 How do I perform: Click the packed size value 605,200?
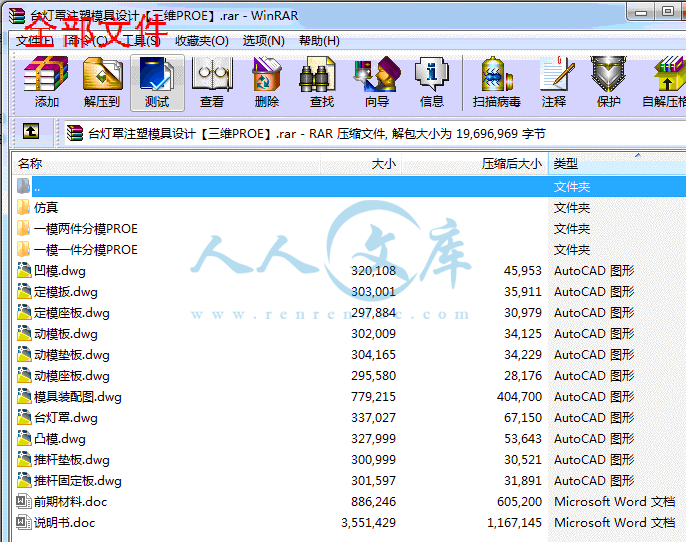tap(519, 502)
